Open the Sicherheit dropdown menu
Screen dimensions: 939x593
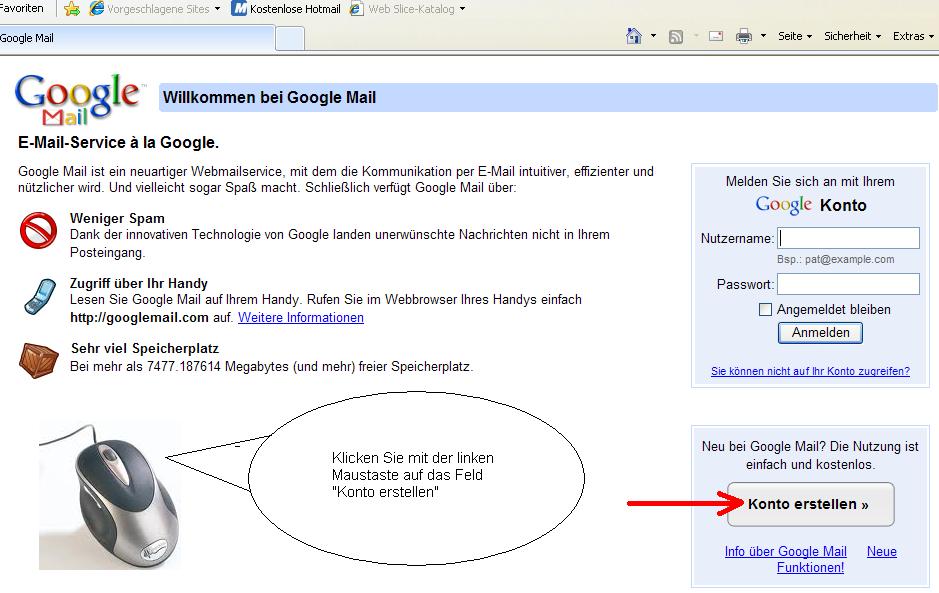click(852, 36)
